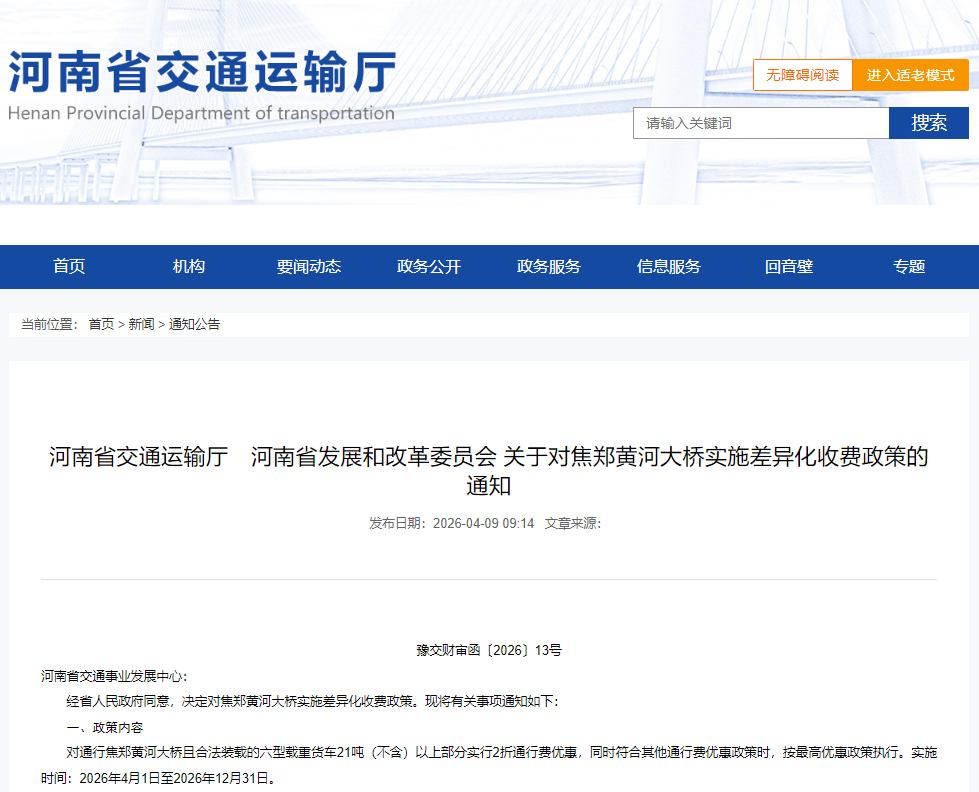Viewport: 979px width, 792px height.
Task: Navigate to 政务服务
Action: tap(550, 267)
